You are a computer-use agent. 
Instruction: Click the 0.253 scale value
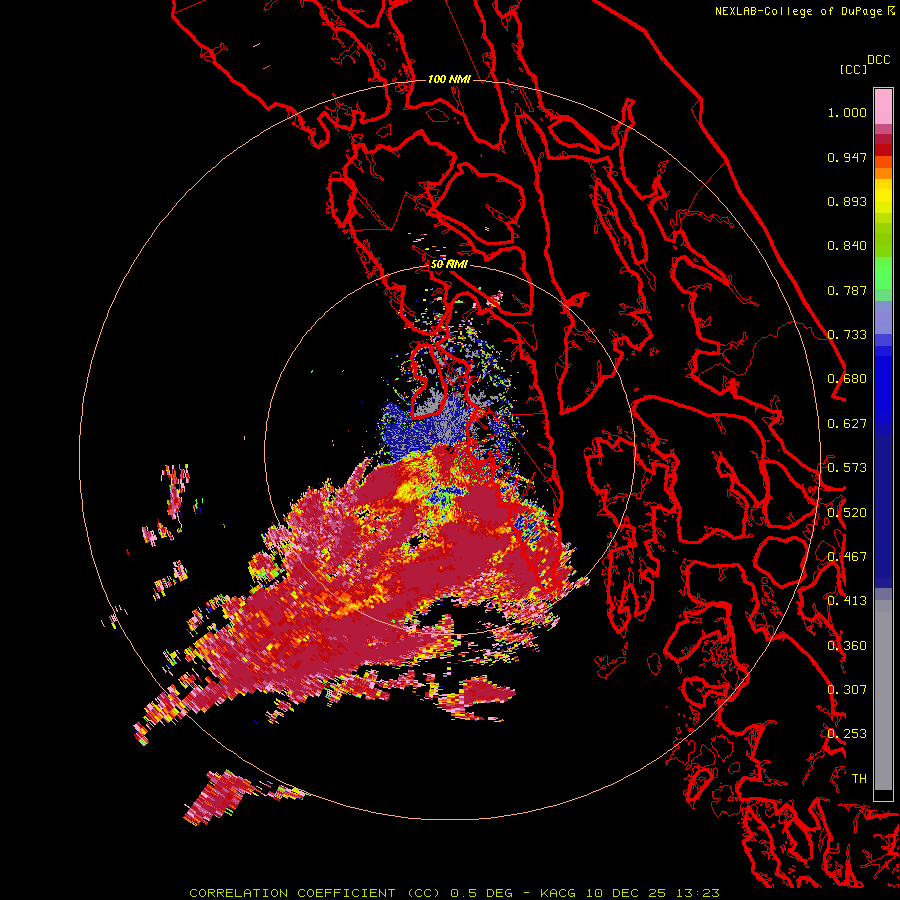[x=847, y=734]
